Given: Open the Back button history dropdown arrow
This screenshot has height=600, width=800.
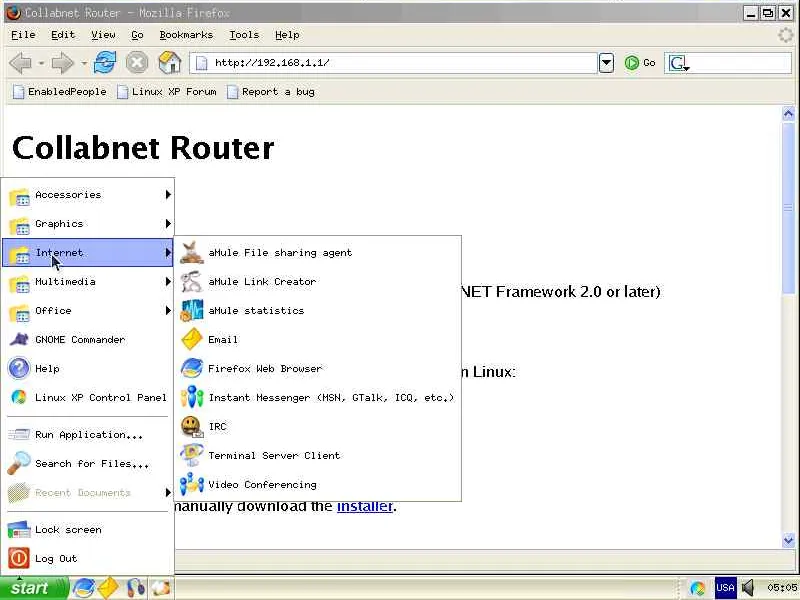Looking at the screenshot, I should 41,63.
